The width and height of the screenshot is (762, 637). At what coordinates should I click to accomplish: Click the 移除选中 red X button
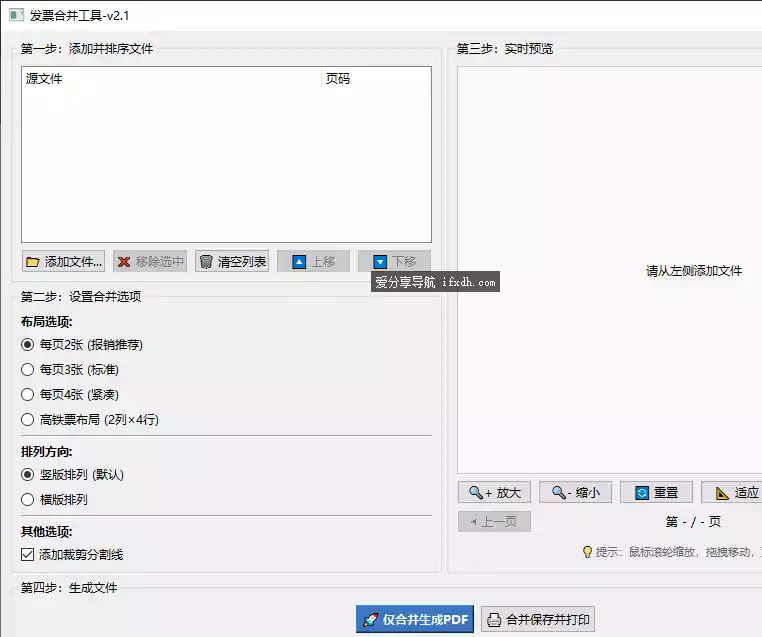point(150,262)
